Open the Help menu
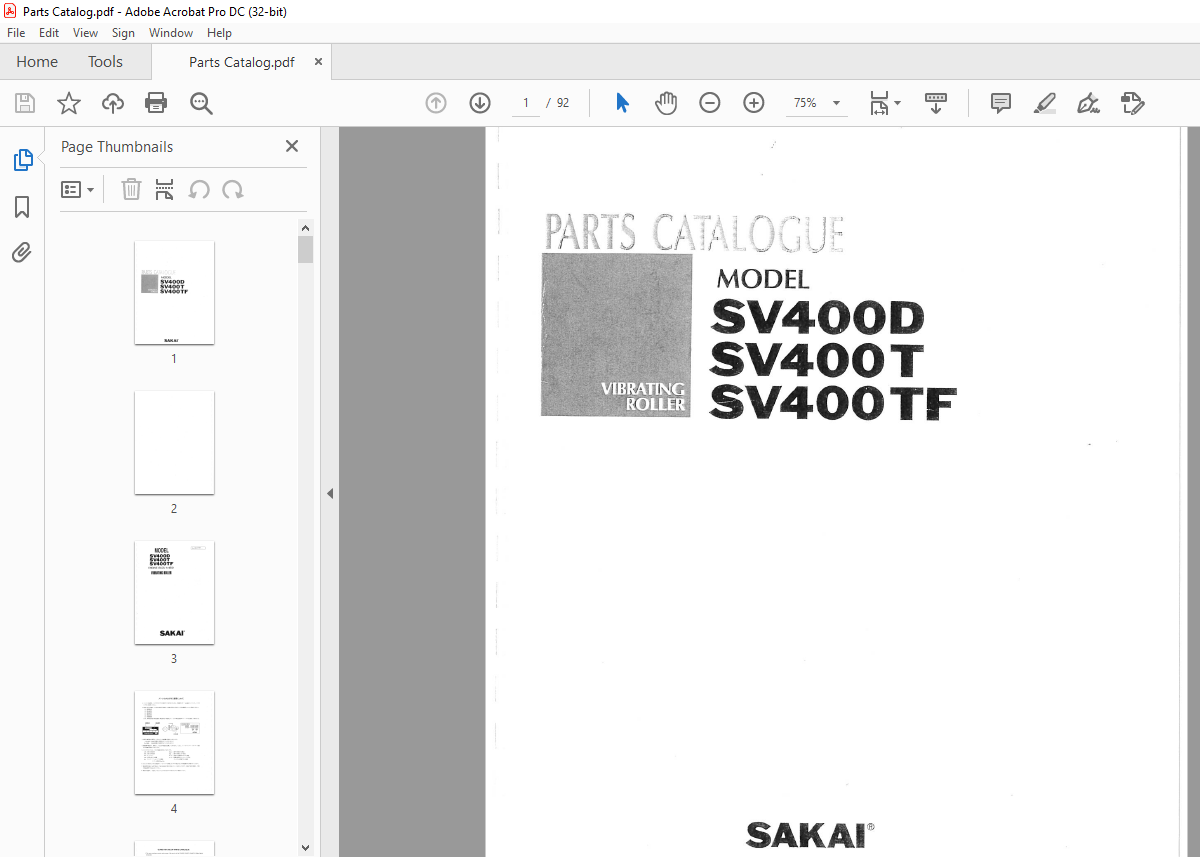The image size is (1200, 857). tap(219, 33)
